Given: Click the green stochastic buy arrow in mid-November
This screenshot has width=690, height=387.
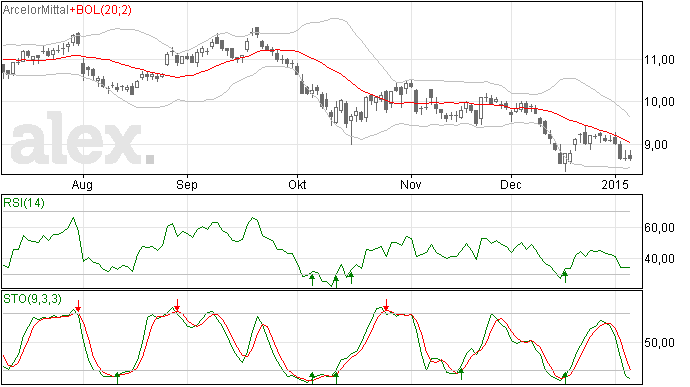Looking at the screenshot, I should [461, 374].
